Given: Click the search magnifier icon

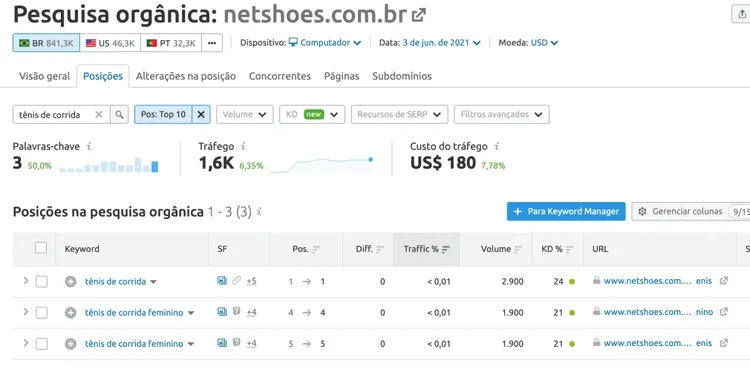Looking at the screenshot, I should [x=120, y=115].
